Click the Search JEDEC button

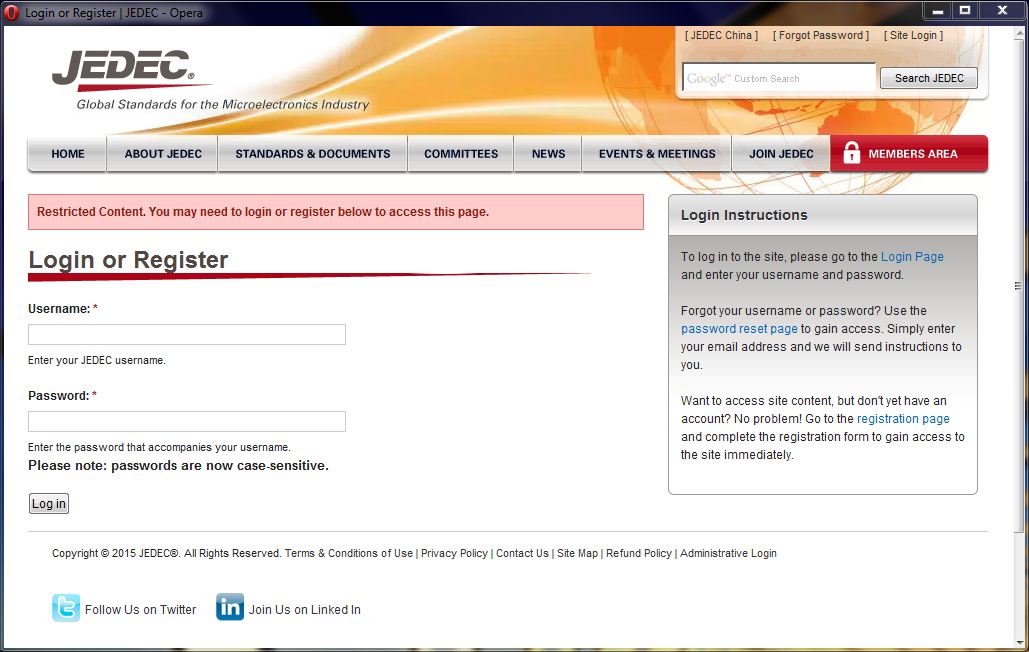pyautogui.click(x=929, y=78)
